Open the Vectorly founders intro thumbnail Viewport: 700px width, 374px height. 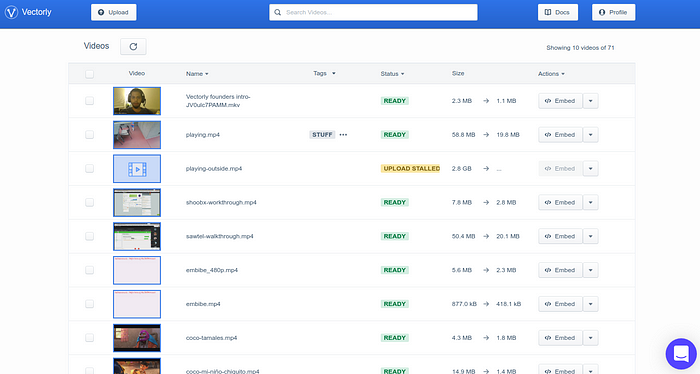137,101
